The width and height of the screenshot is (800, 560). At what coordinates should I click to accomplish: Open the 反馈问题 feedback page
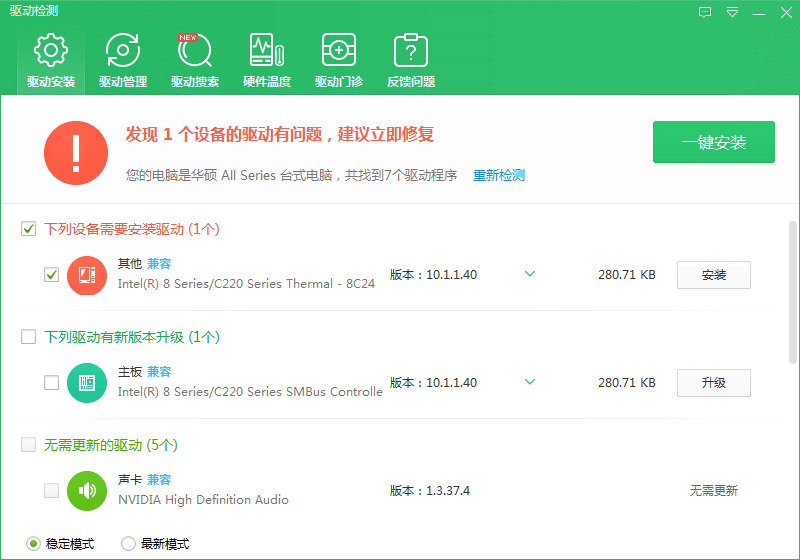(411, 60)
